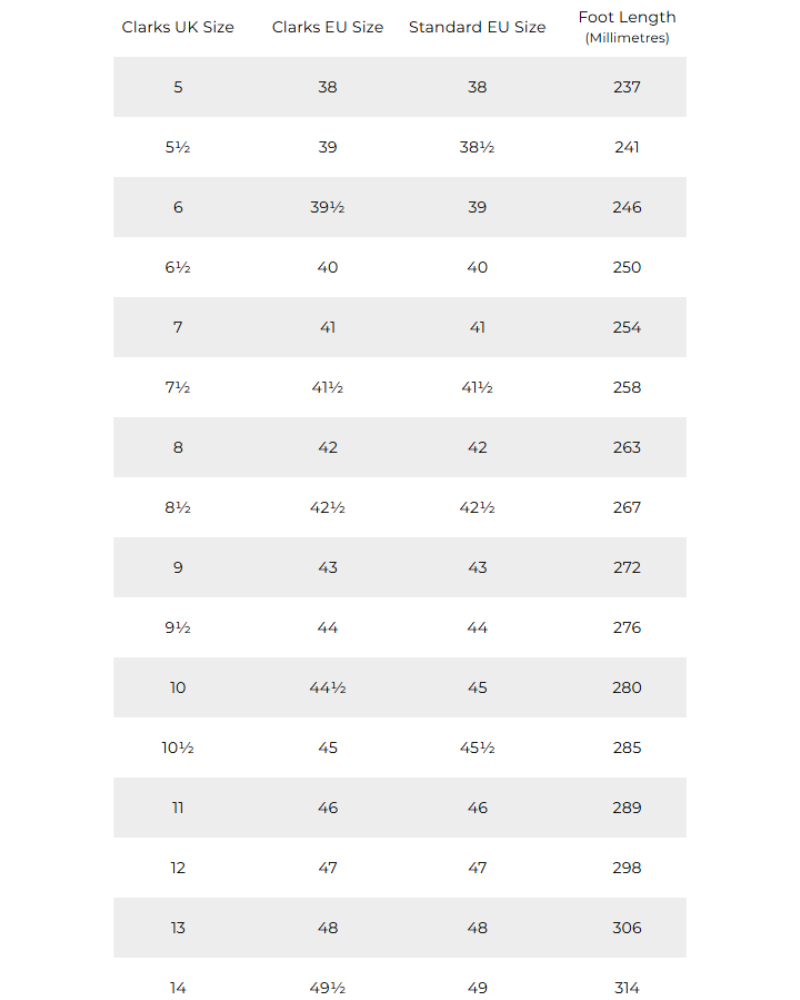Click the Clarks UK size 13 cell
Screen dimensions: 800x1000
[178, 927]
